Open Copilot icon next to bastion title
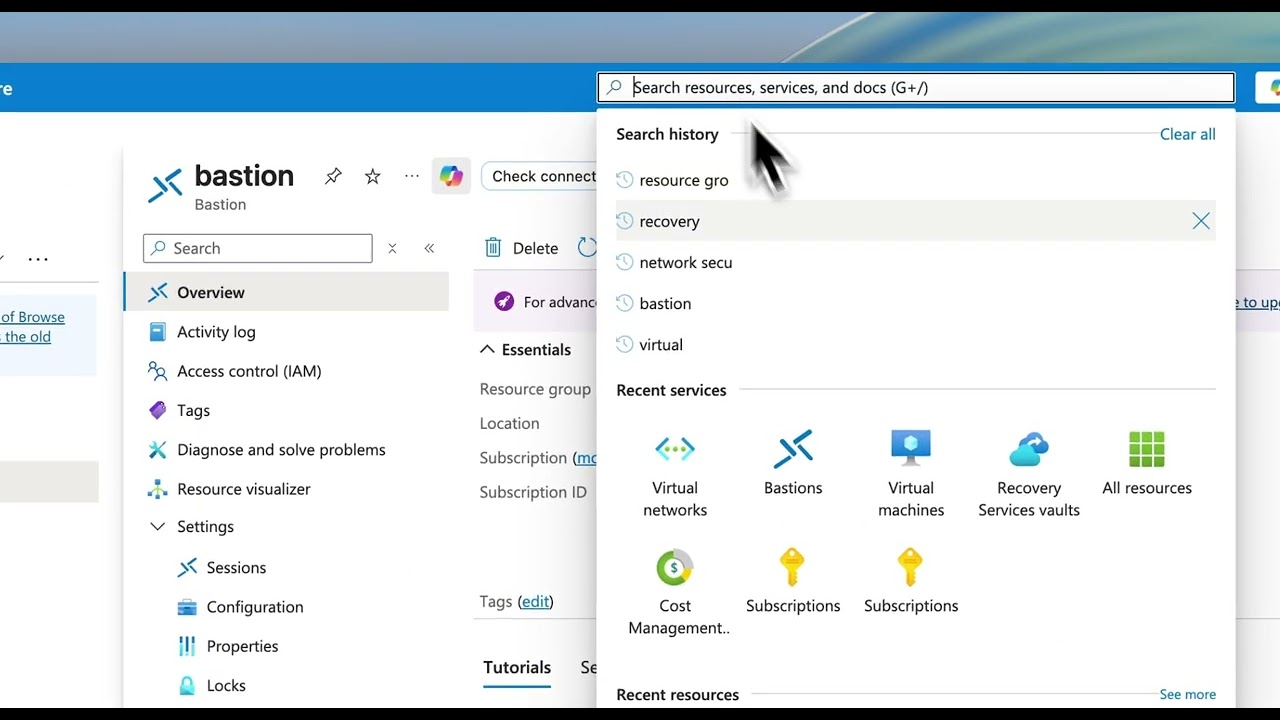Viewport: 1280px width, 720px height. click(451, 177)
